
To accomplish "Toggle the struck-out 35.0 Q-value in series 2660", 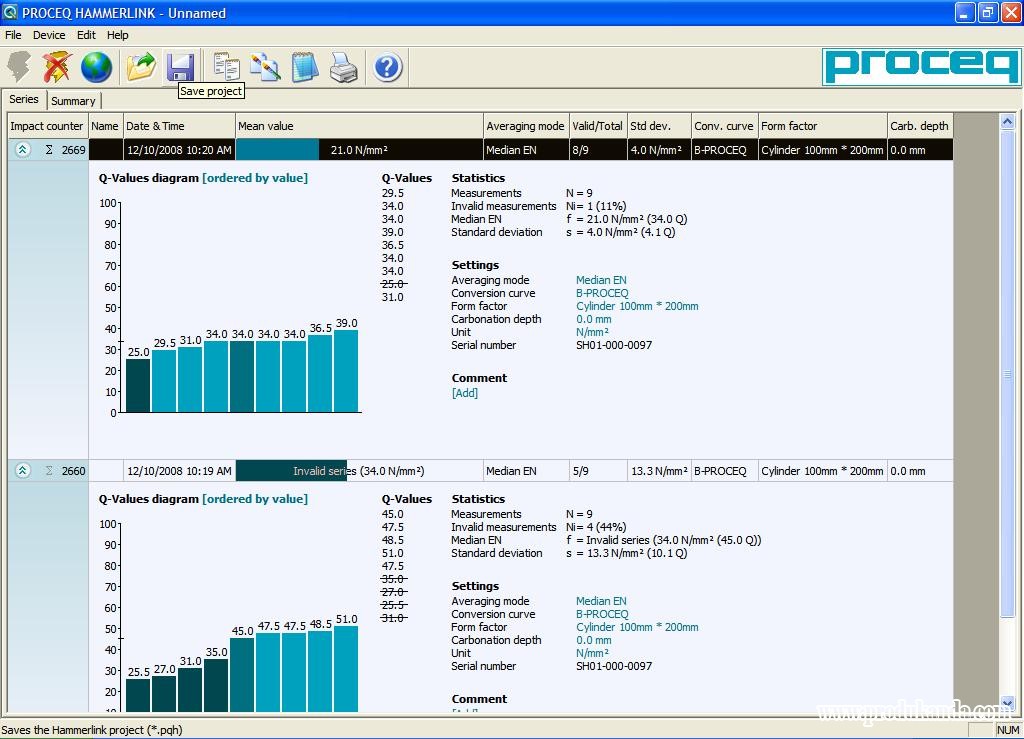I will 392,579.
